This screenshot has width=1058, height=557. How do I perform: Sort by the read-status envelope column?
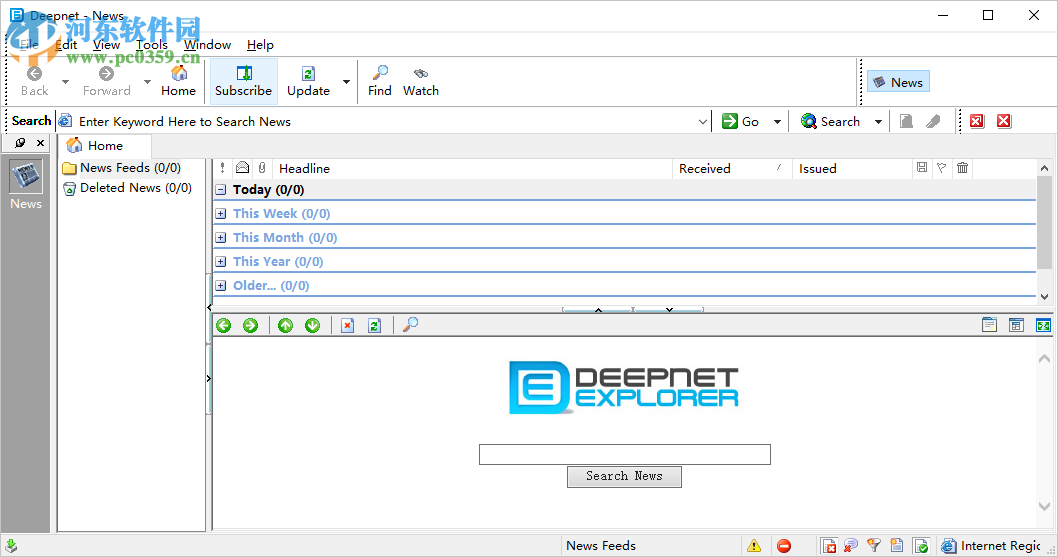point(242,168)
